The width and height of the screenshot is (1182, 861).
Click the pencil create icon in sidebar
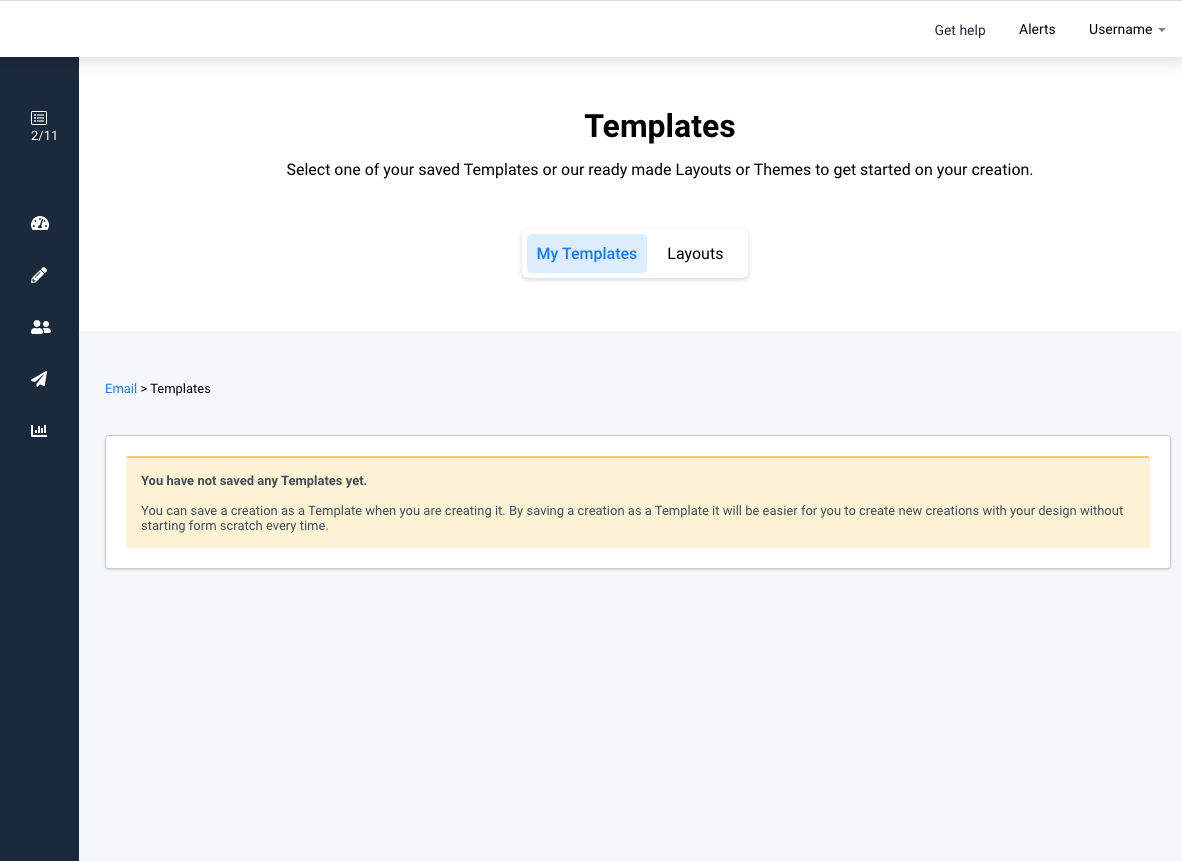(39, 275)
